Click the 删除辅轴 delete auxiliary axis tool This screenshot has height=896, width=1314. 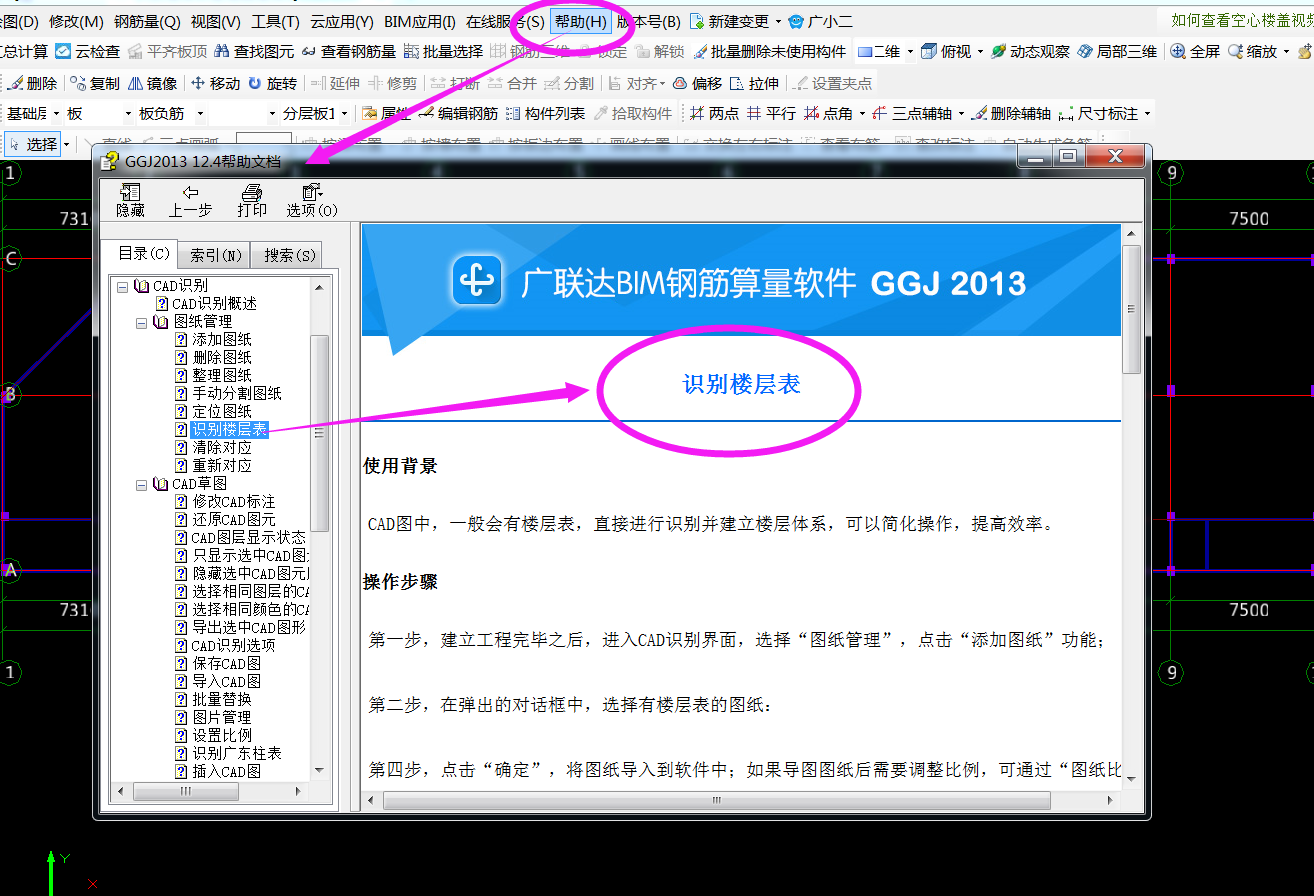click(1012, 114)
